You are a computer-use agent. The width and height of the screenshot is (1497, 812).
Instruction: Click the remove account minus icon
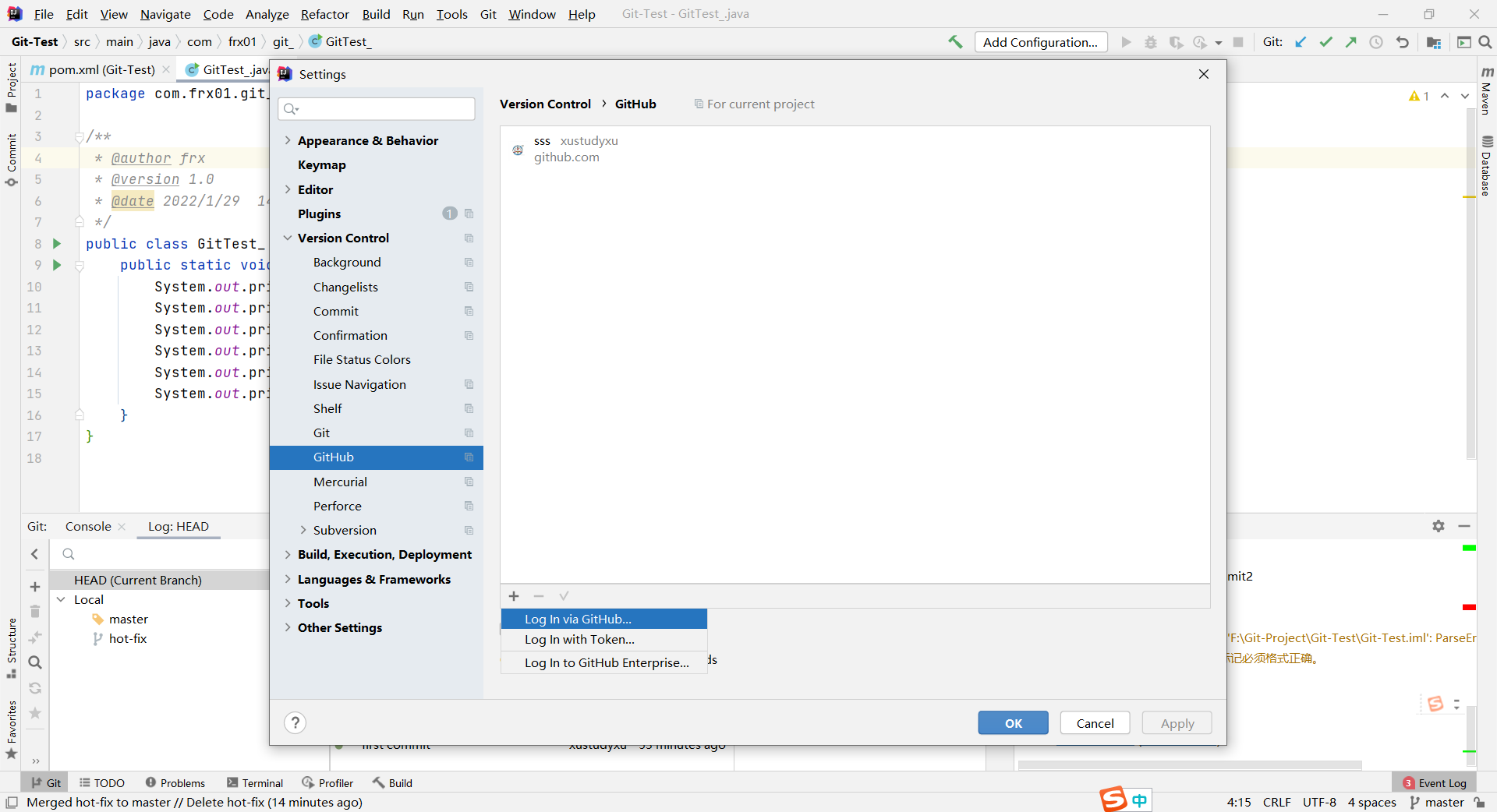point(539,596)
